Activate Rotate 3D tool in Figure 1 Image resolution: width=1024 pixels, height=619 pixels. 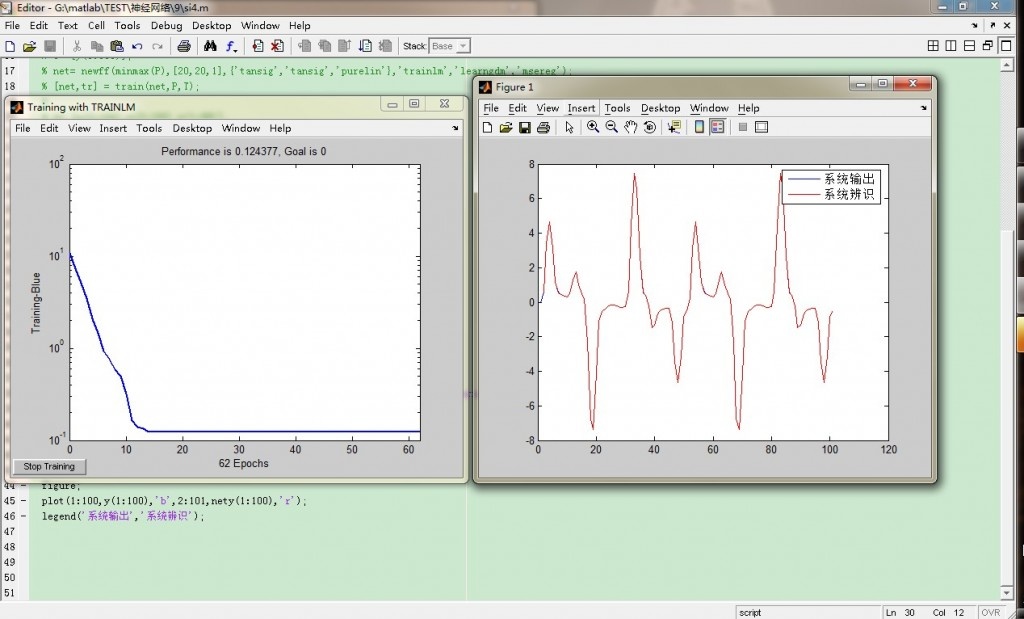[x=650, y=127]
